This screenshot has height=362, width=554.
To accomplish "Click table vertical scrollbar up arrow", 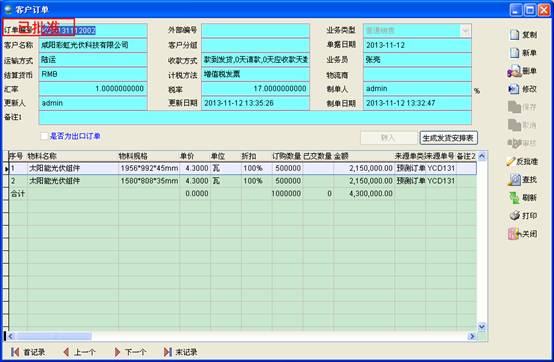I will [x=482, y=156].
